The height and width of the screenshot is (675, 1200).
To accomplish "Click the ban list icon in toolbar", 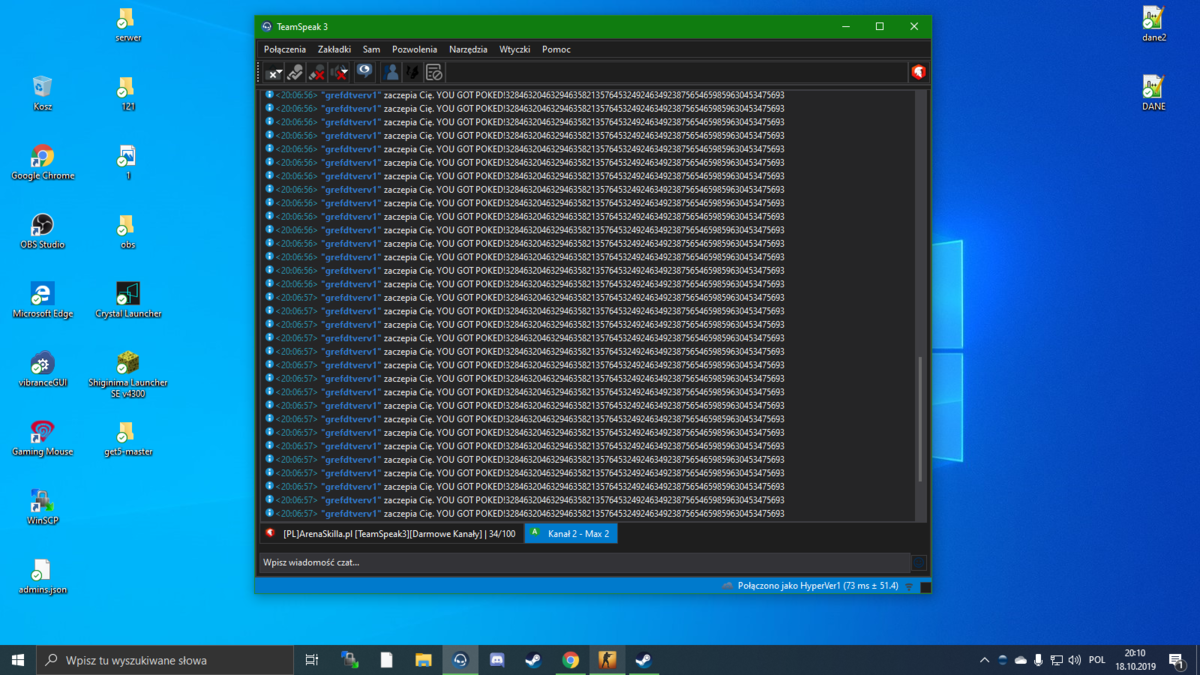I will [x=434, y=72].
